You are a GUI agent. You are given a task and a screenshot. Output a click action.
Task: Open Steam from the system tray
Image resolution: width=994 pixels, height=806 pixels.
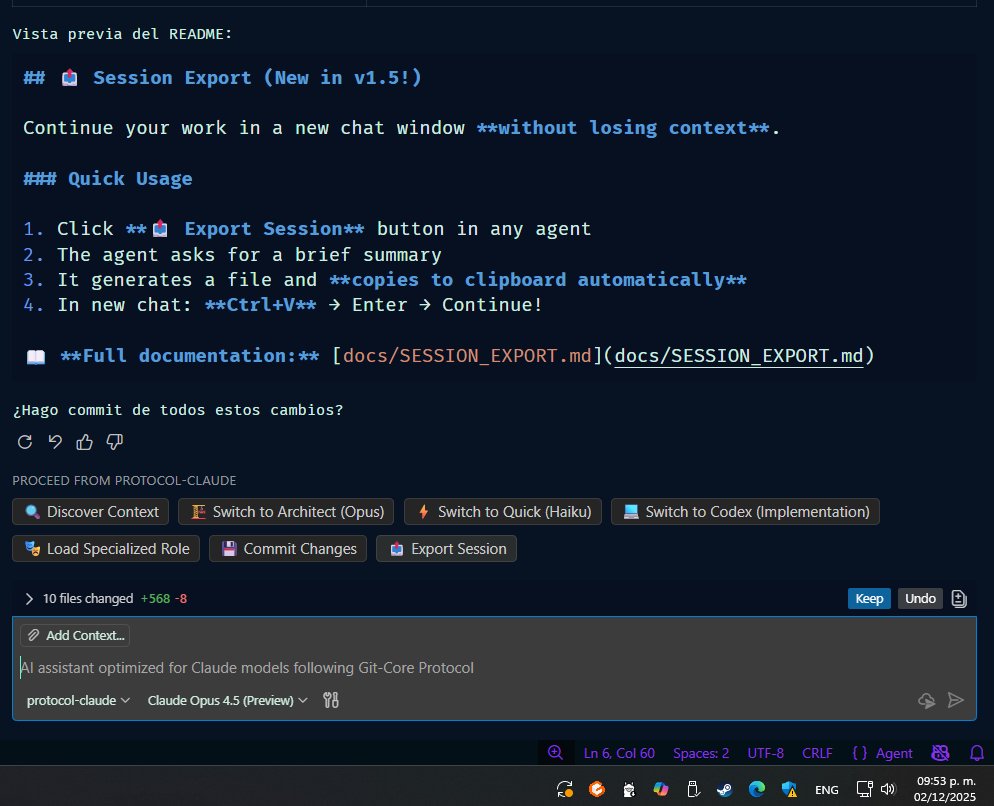click(x=725, y=789)
